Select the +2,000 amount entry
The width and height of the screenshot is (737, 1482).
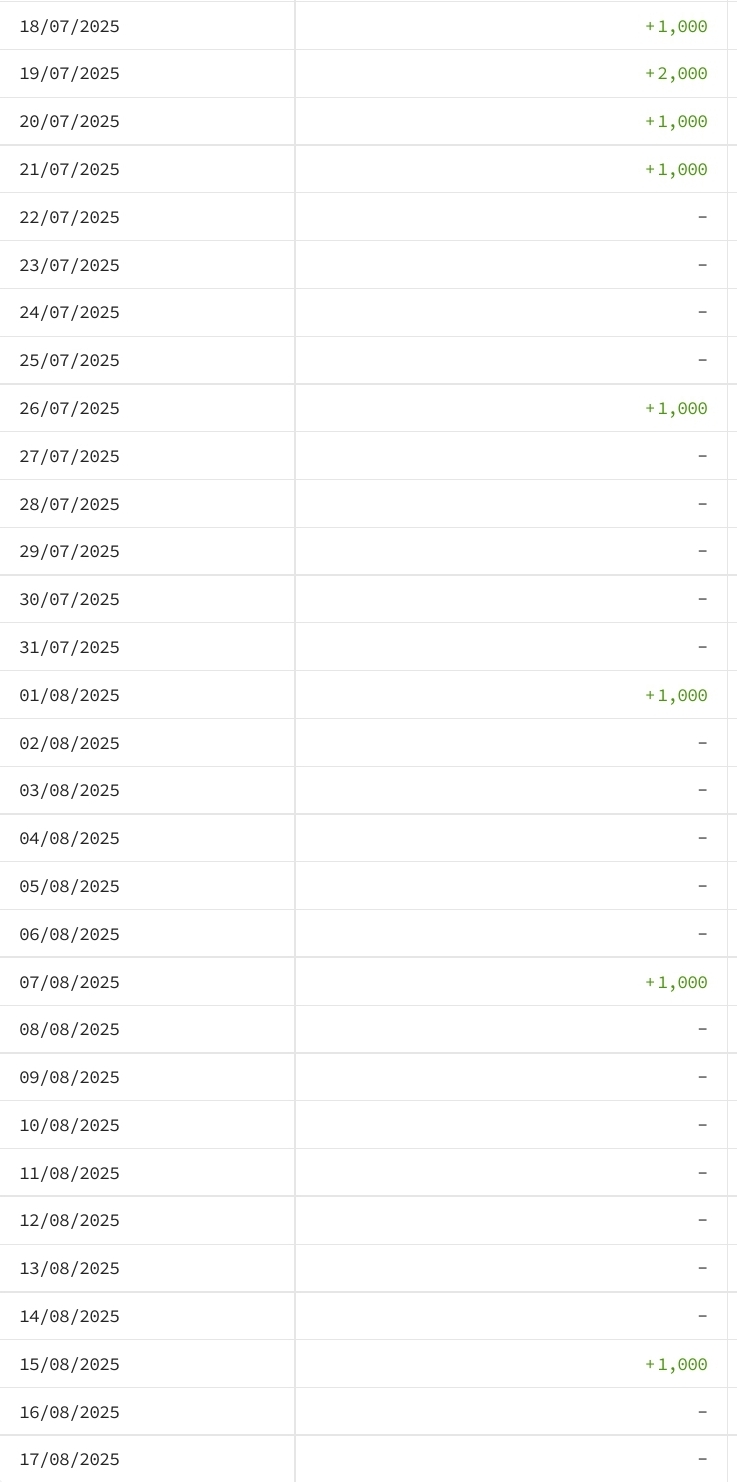click(677, 74)
